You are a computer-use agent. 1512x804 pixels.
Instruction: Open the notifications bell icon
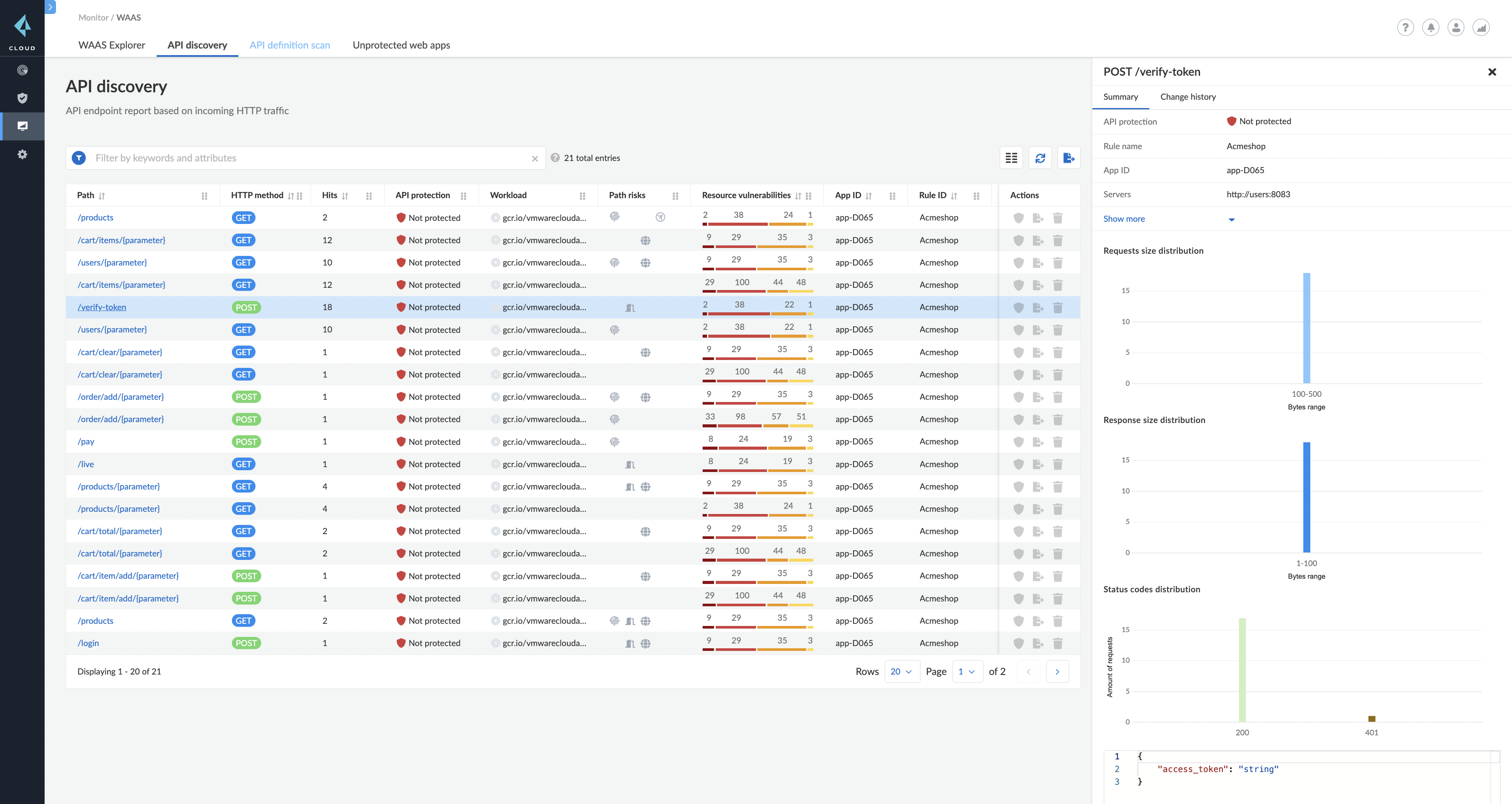(x=1431, y=28)
